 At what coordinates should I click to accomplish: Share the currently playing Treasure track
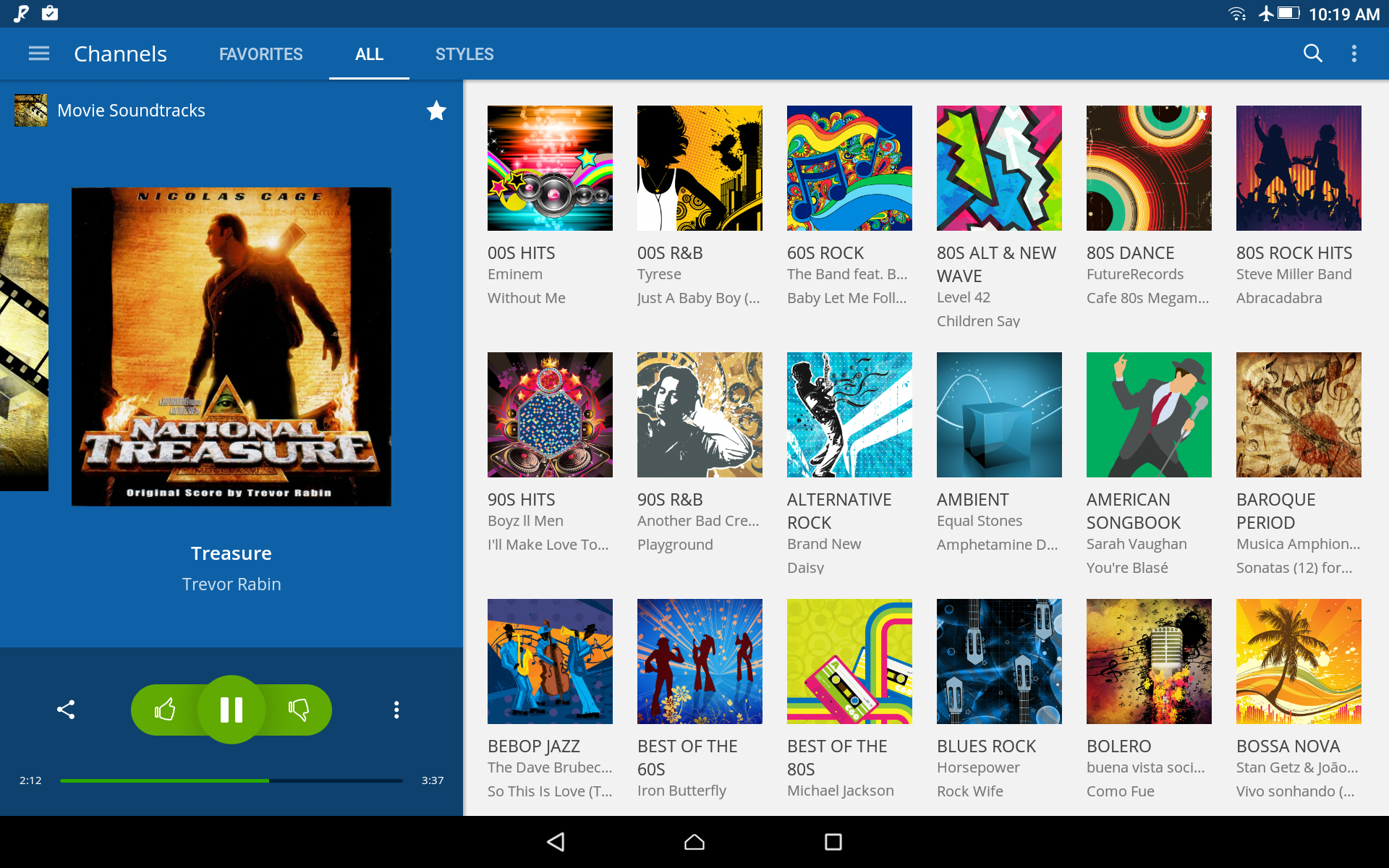pos(67,709)
